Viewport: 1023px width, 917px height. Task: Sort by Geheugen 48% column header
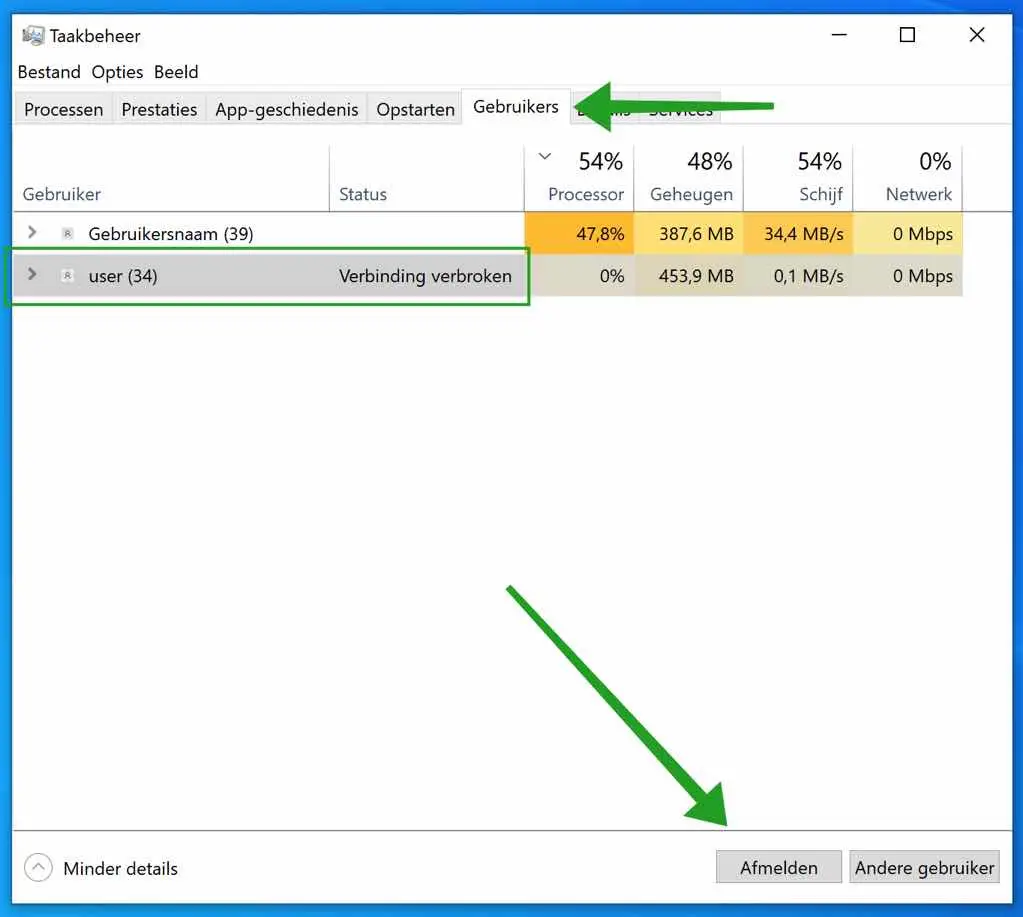688,177
